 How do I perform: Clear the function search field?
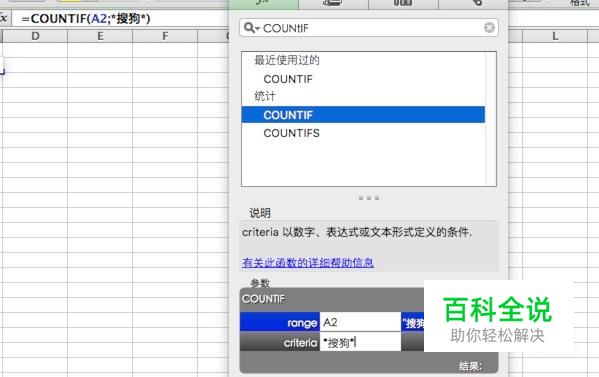coord(489,28)
